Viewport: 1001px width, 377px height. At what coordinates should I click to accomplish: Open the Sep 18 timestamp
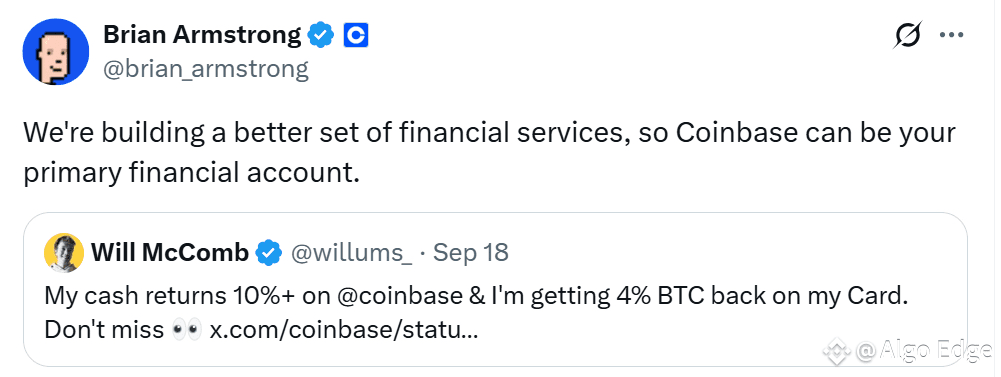(x=471, y=253)
